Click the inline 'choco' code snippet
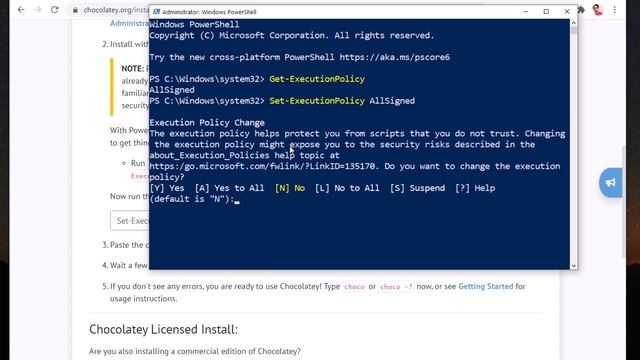 [354, 287]
